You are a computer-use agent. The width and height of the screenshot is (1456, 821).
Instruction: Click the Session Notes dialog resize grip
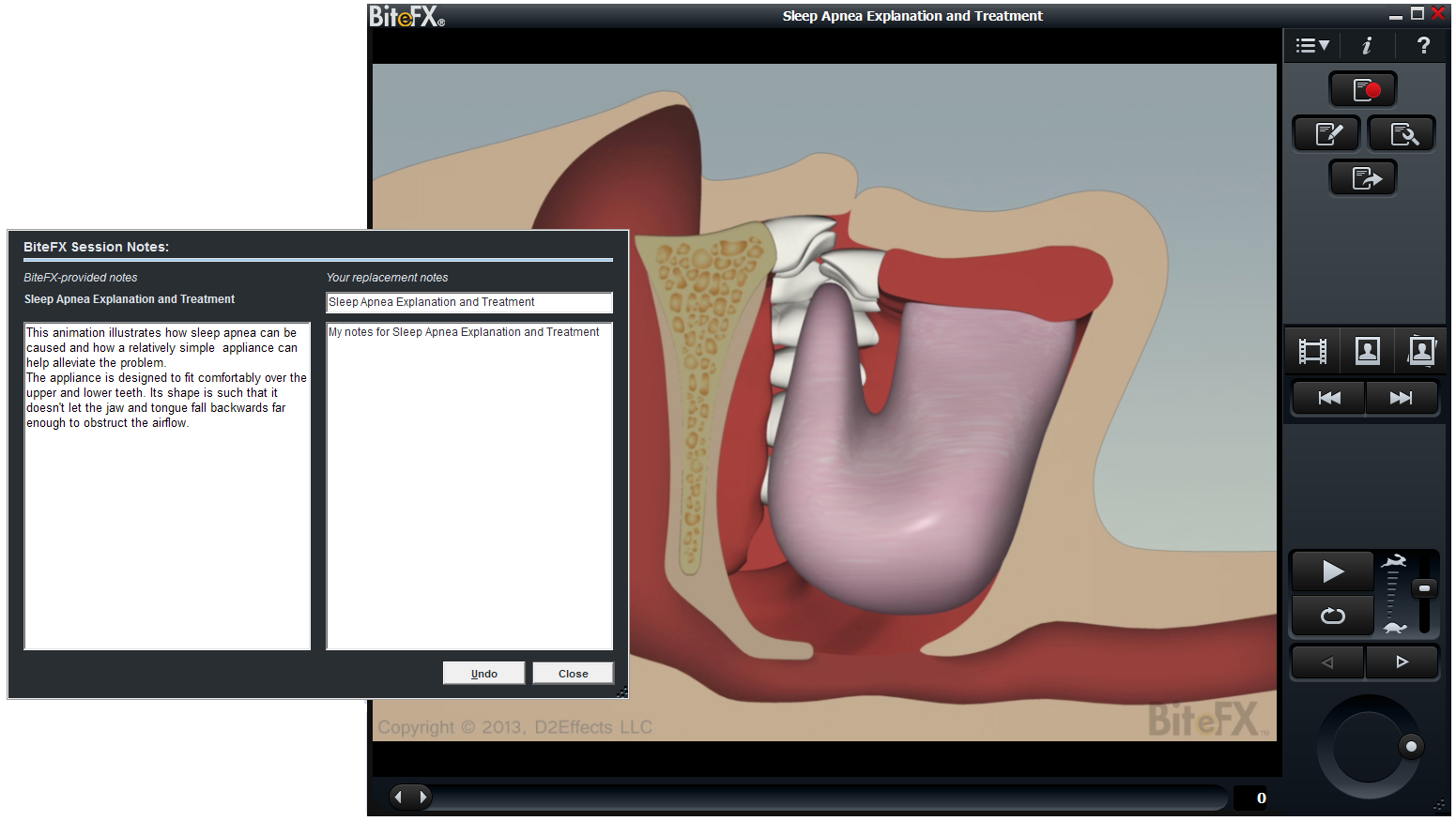pos(621,692)
